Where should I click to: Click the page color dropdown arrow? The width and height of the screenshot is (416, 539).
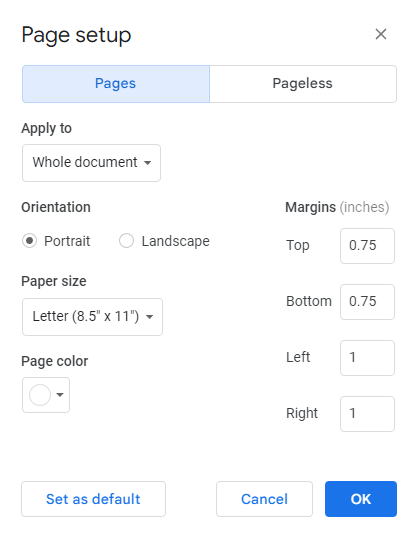pyautogui.click(x=60, y=395)
